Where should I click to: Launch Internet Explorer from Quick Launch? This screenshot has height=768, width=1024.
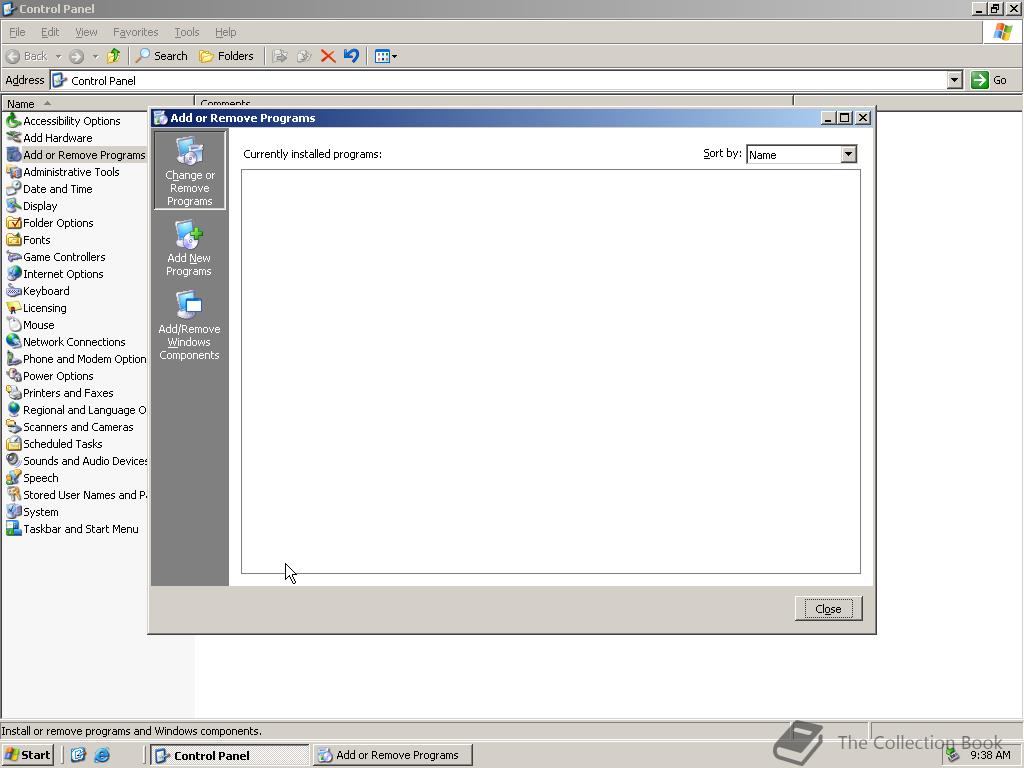tap(102, 755)
